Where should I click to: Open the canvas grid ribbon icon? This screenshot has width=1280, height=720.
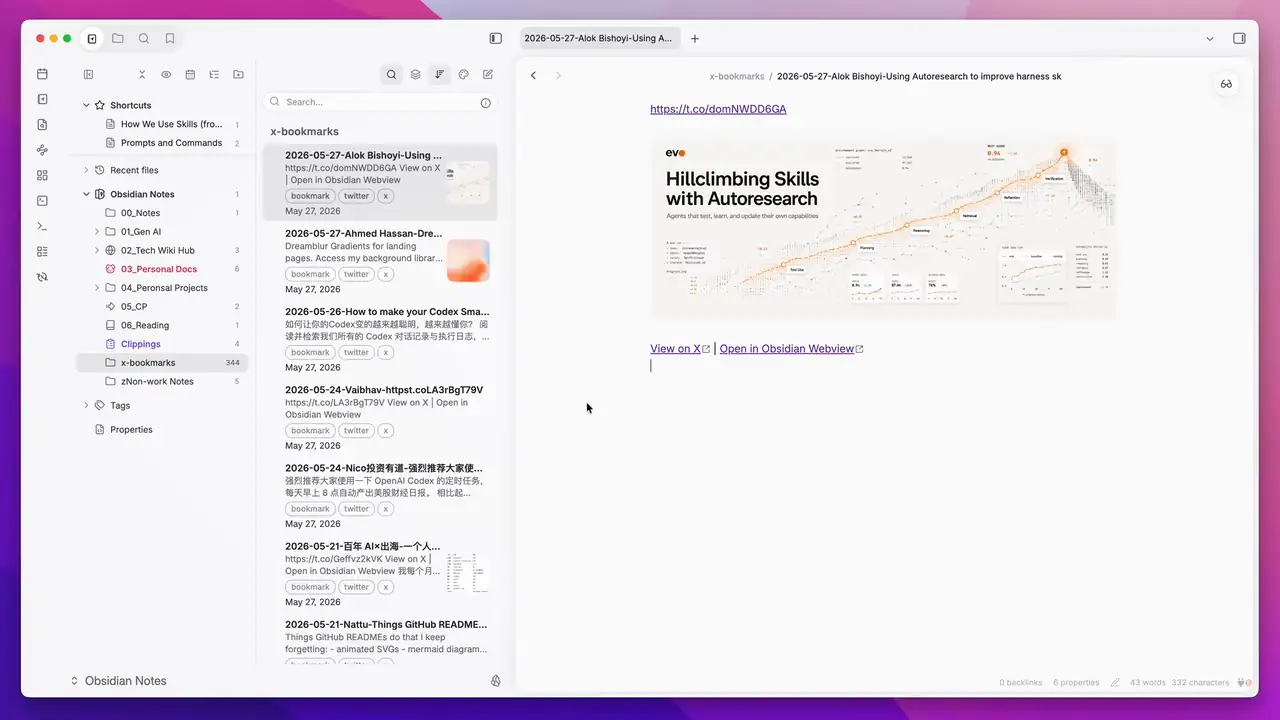(42, 175)
